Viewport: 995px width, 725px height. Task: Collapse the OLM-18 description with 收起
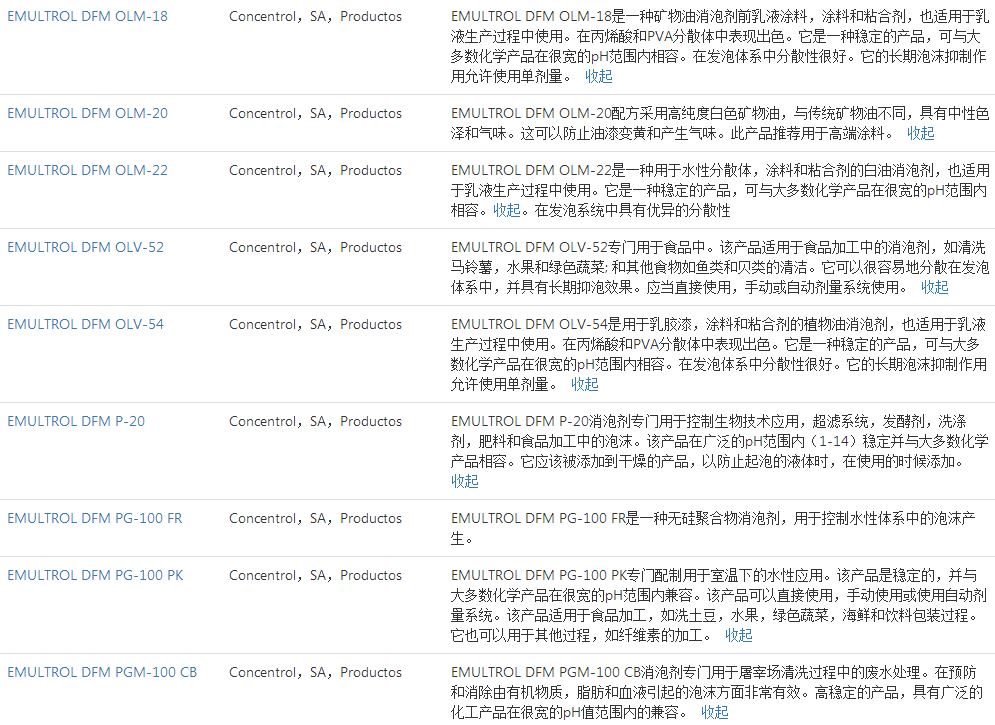[599, 76]
